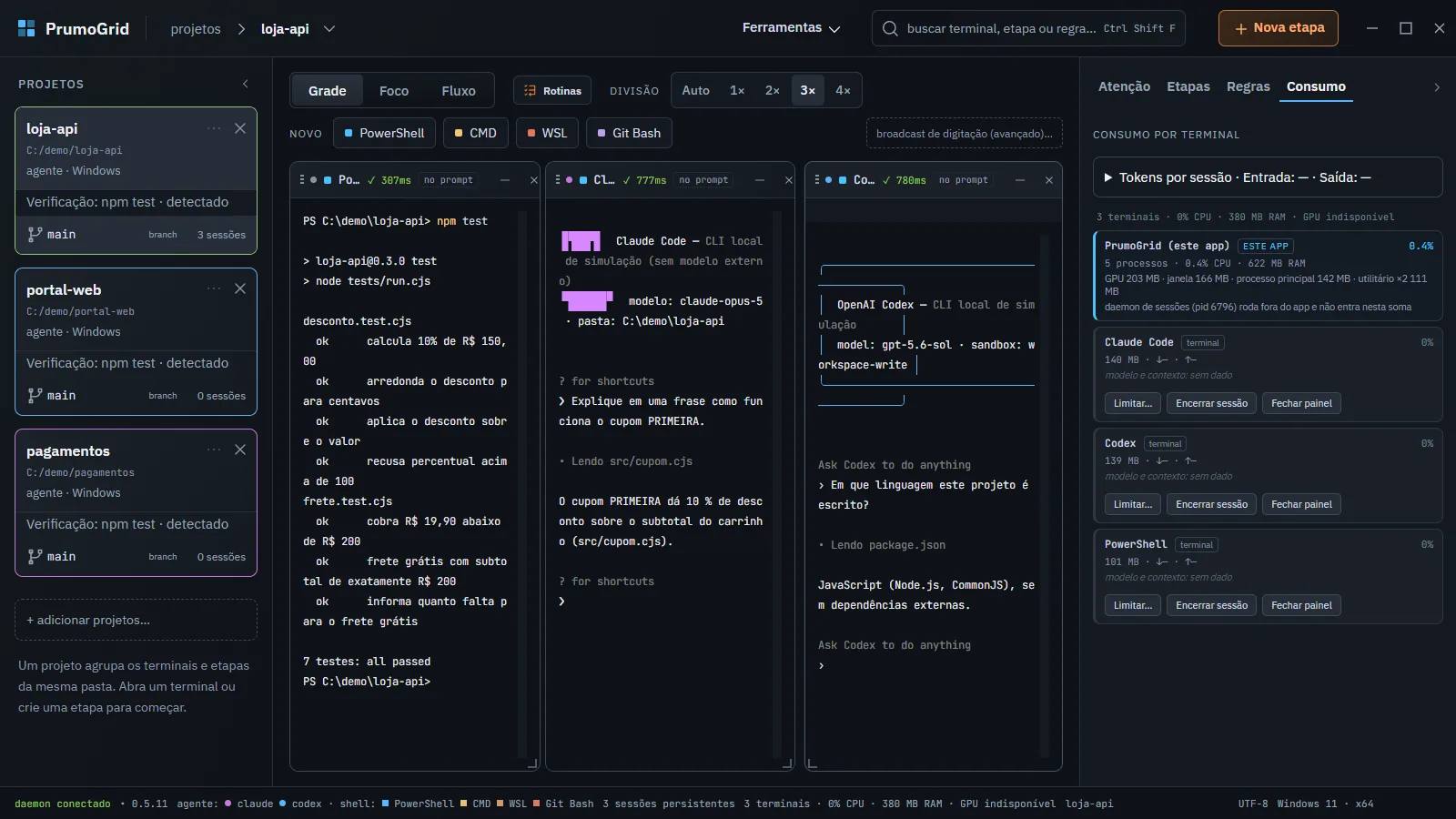
Task: Remove the portal-web project with X
Action: click(240, 288)
